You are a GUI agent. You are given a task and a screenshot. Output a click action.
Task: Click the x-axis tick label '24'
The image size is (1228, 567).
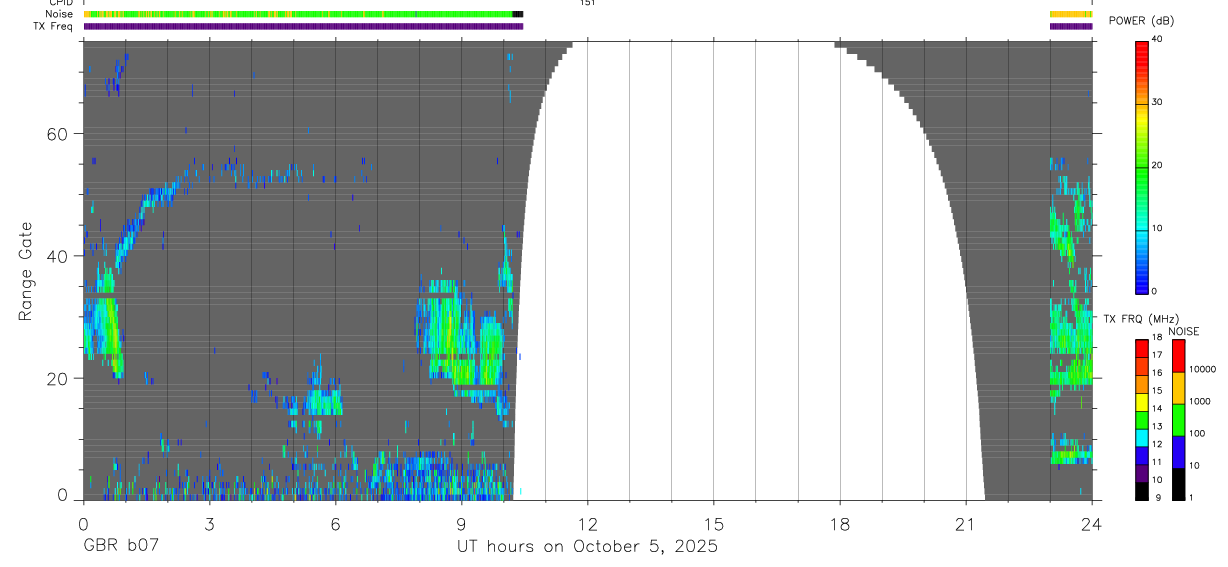(1091, 523)
